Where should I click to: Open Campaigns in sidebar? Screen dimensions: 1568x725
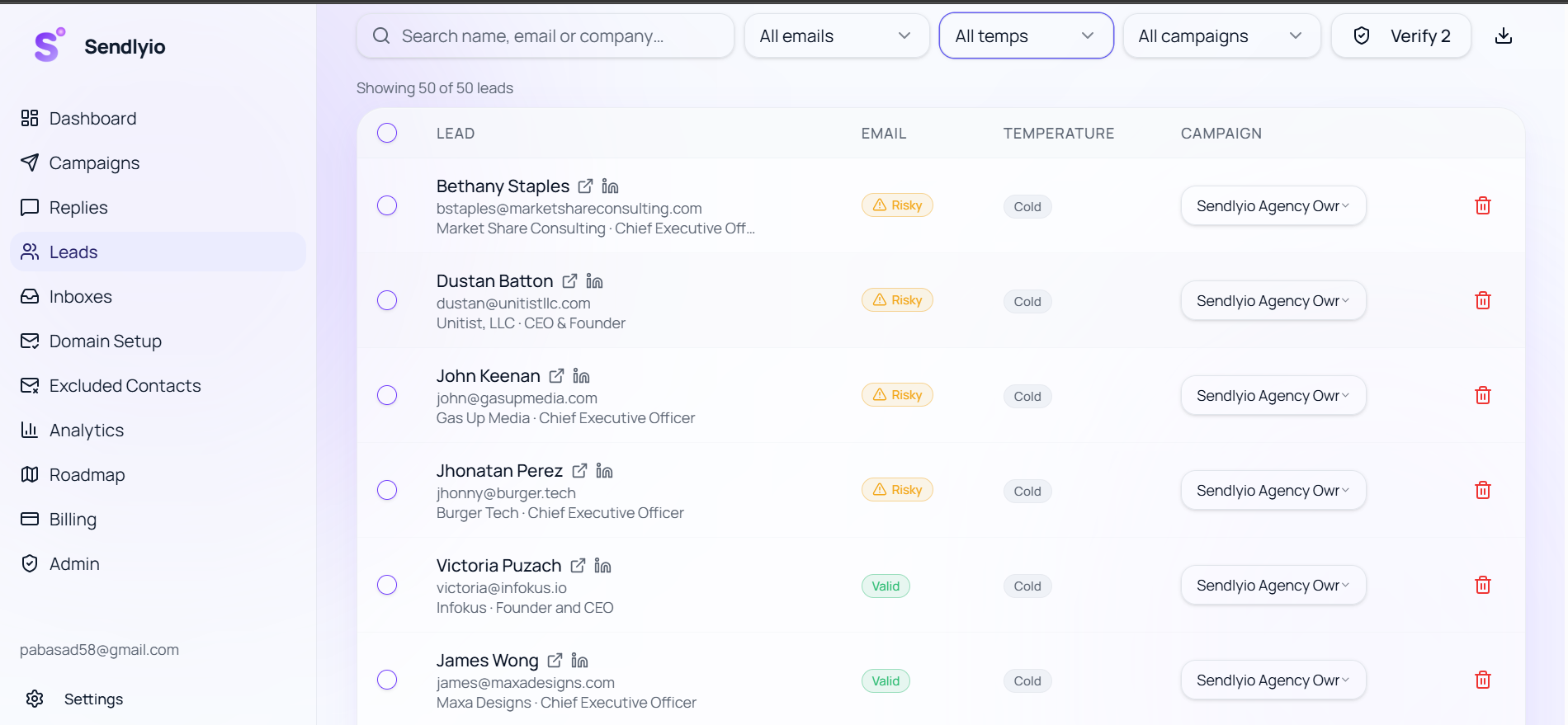click(158, 162)
